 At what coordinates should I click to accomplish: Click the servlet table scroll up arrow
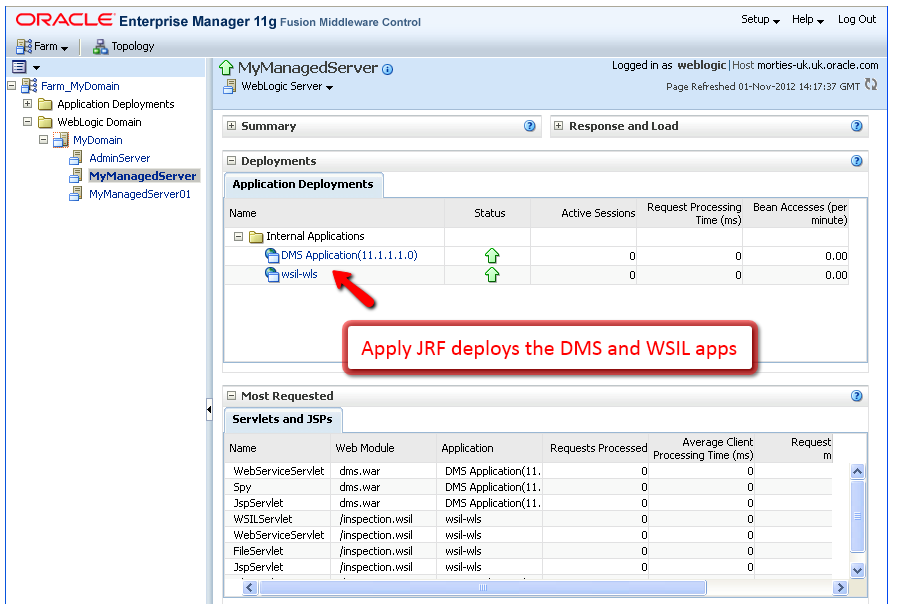click(857, 472)
